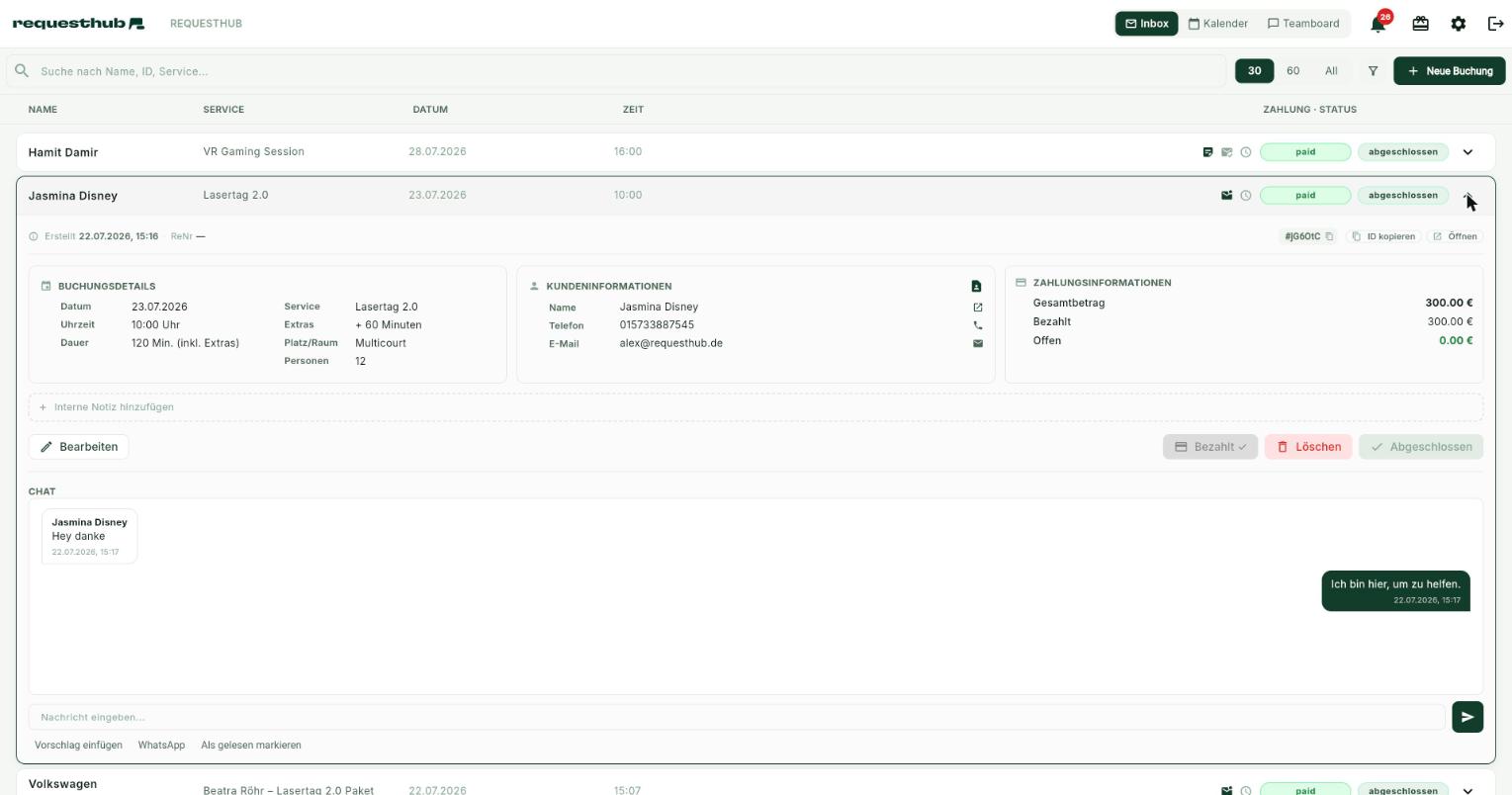Expand the Volkswagen booking row
Viewport: 1512px width, 795px height.
[x=1468, y=791]
